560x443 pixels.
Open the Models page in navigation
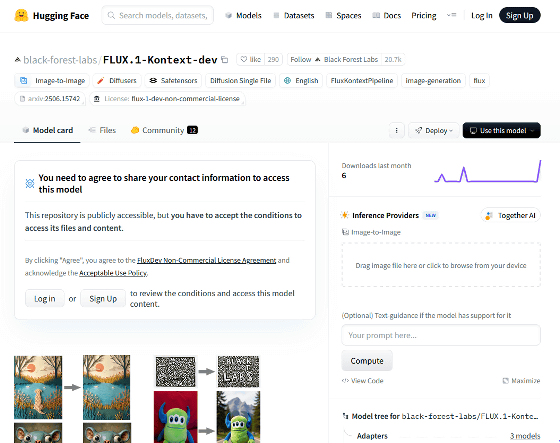244,16
